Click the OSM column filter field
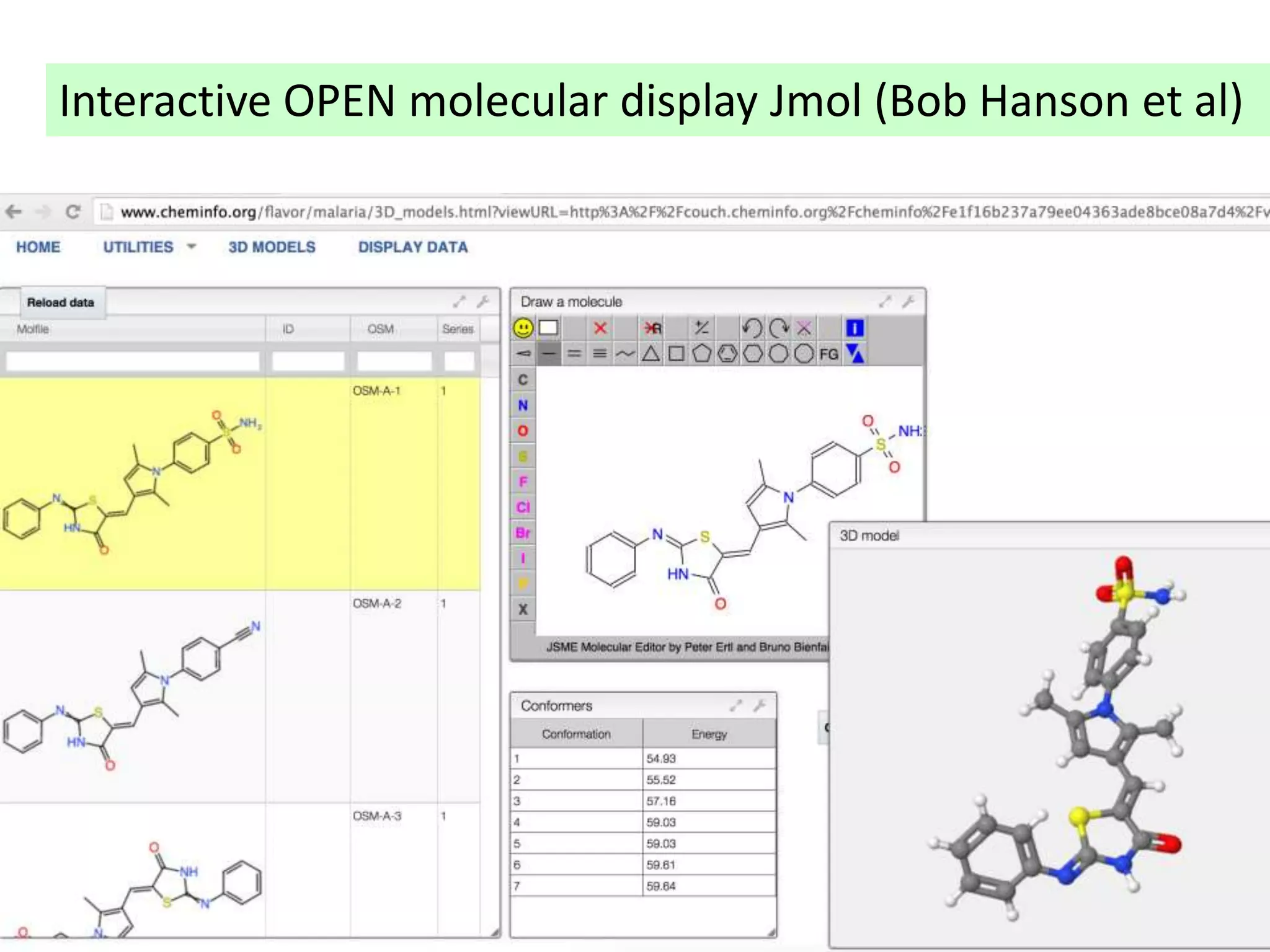Viewport: 1270px width, 952px height. click(x=394, y=361)
